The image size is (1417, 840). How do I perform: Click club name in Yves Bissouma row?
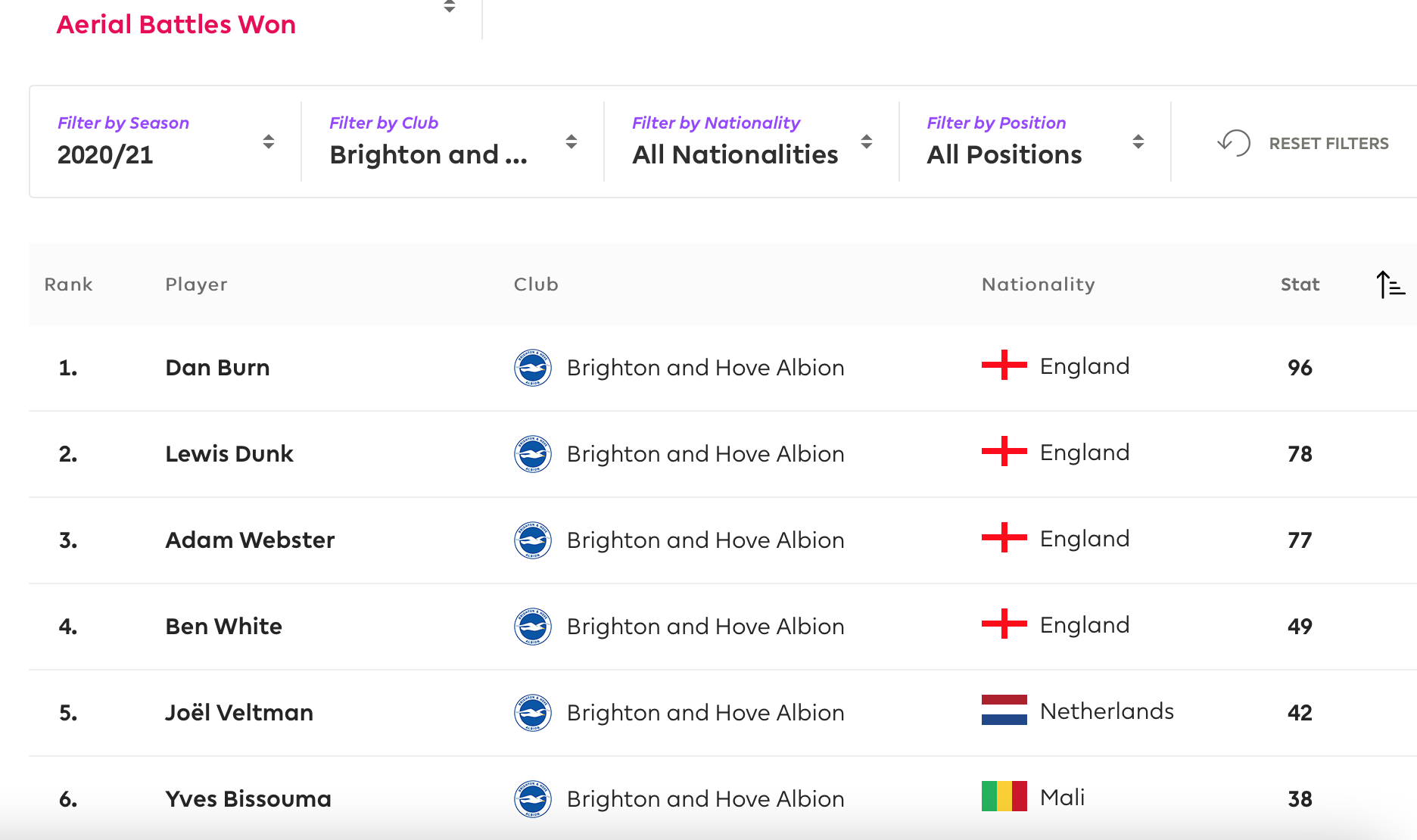(x=705, y=799)
